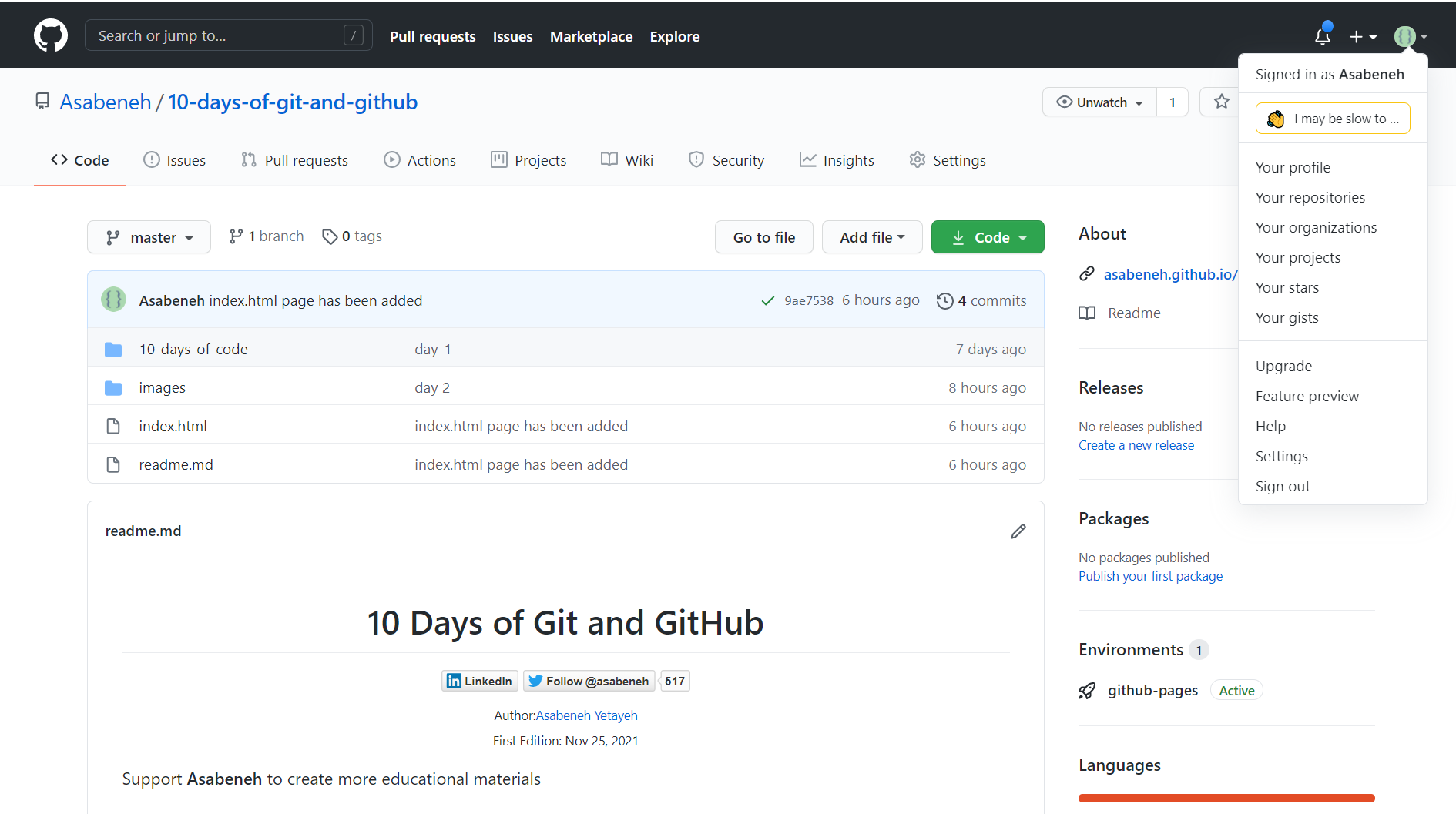View the 0 tags link
The width and height of the screenshot is (1456, 814).
pyautogui.click(x=352, y=236)
